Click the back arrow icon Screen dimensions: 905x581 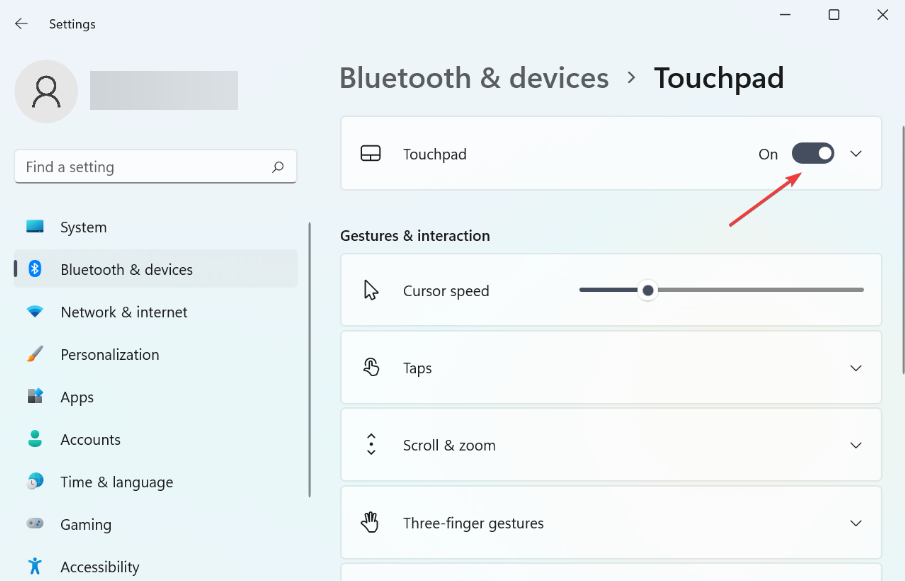[21, 24]
